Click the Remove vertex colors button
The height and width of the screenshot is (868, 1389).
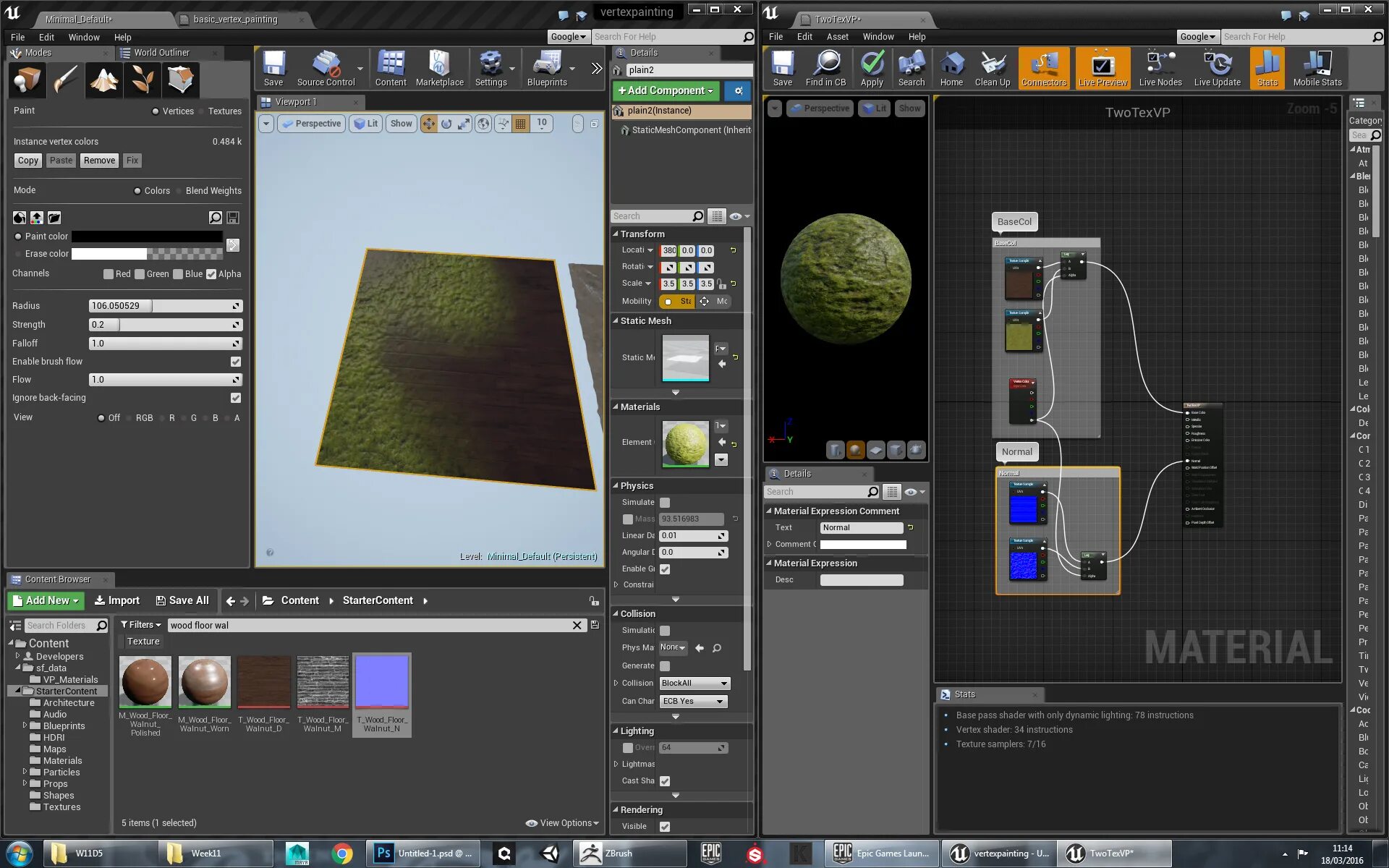click(x=99, y=161)
